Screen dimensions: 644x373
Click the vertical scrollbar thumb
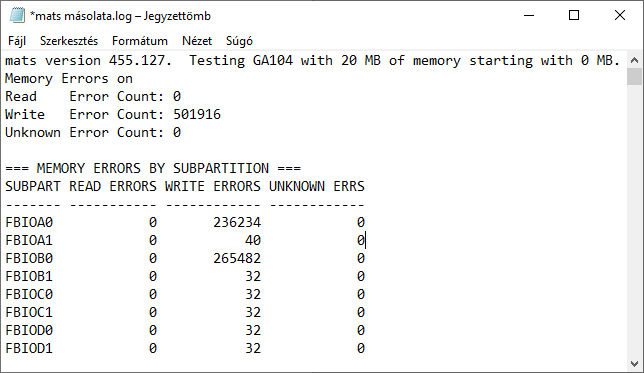[634, 76]
